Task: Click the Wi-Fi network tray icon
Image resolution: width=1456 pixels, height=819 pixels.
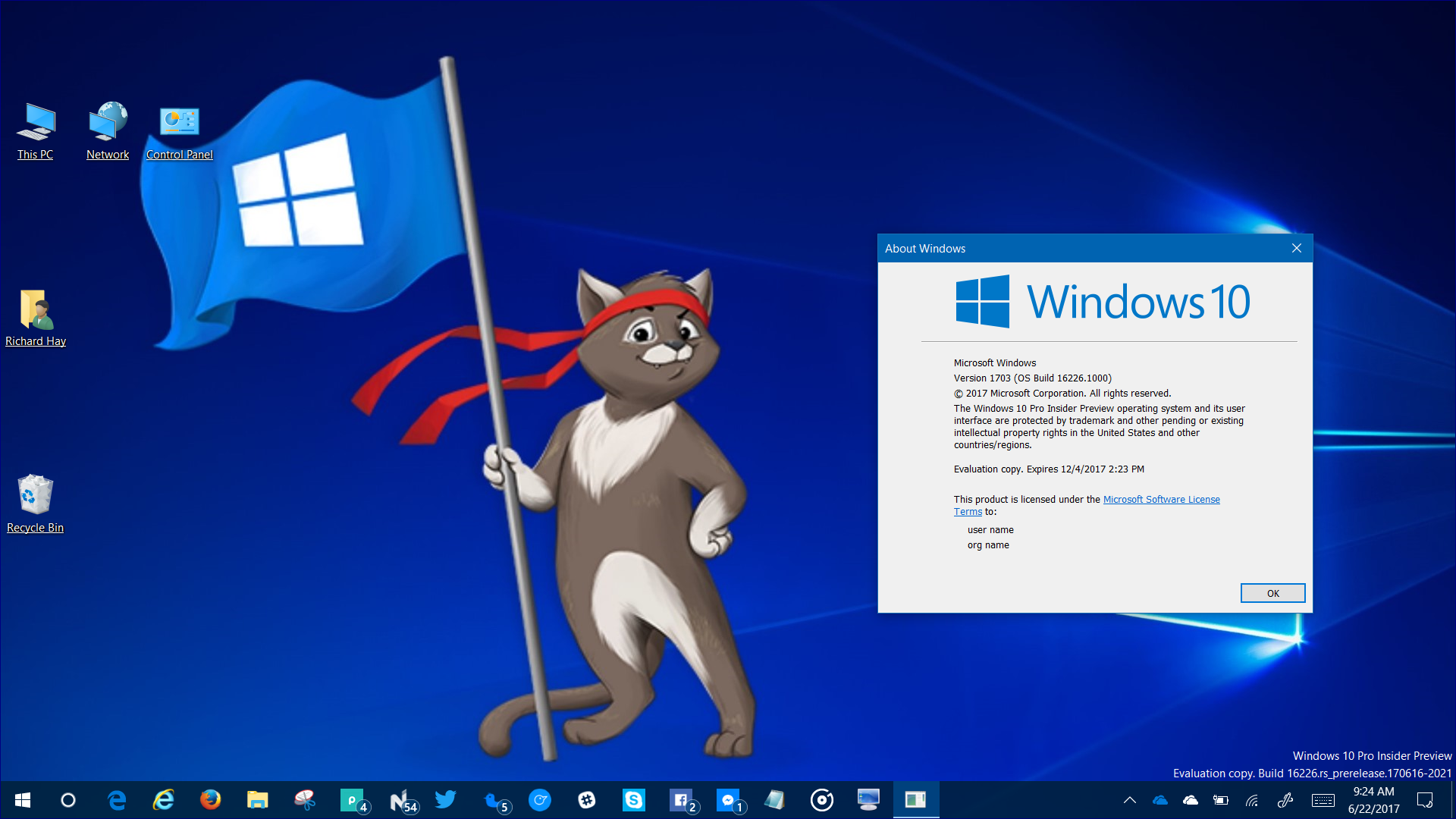Action: coord(1252,800)
